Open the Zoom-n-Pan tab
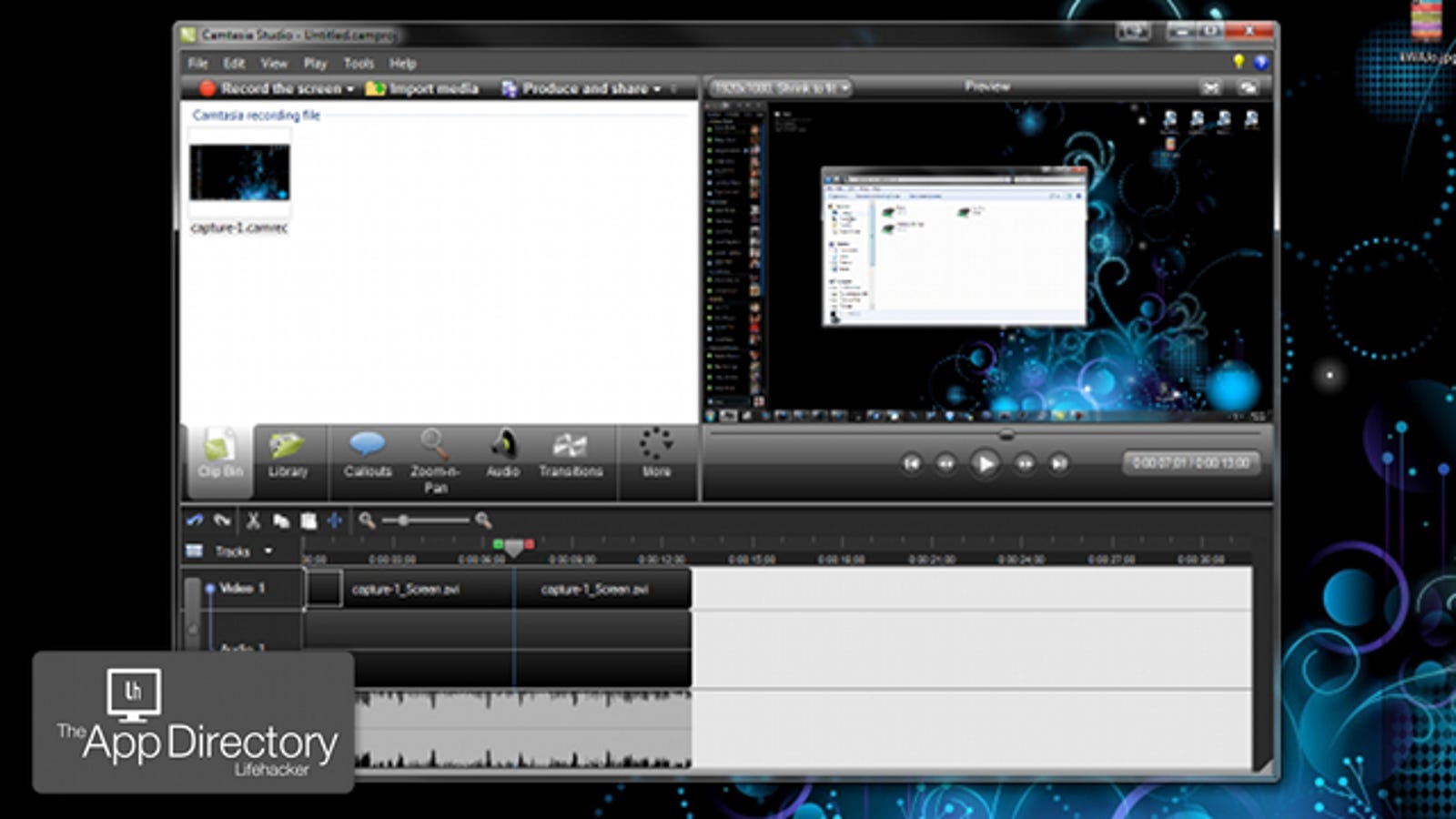Screen dimensions: 1456x819 435,460
